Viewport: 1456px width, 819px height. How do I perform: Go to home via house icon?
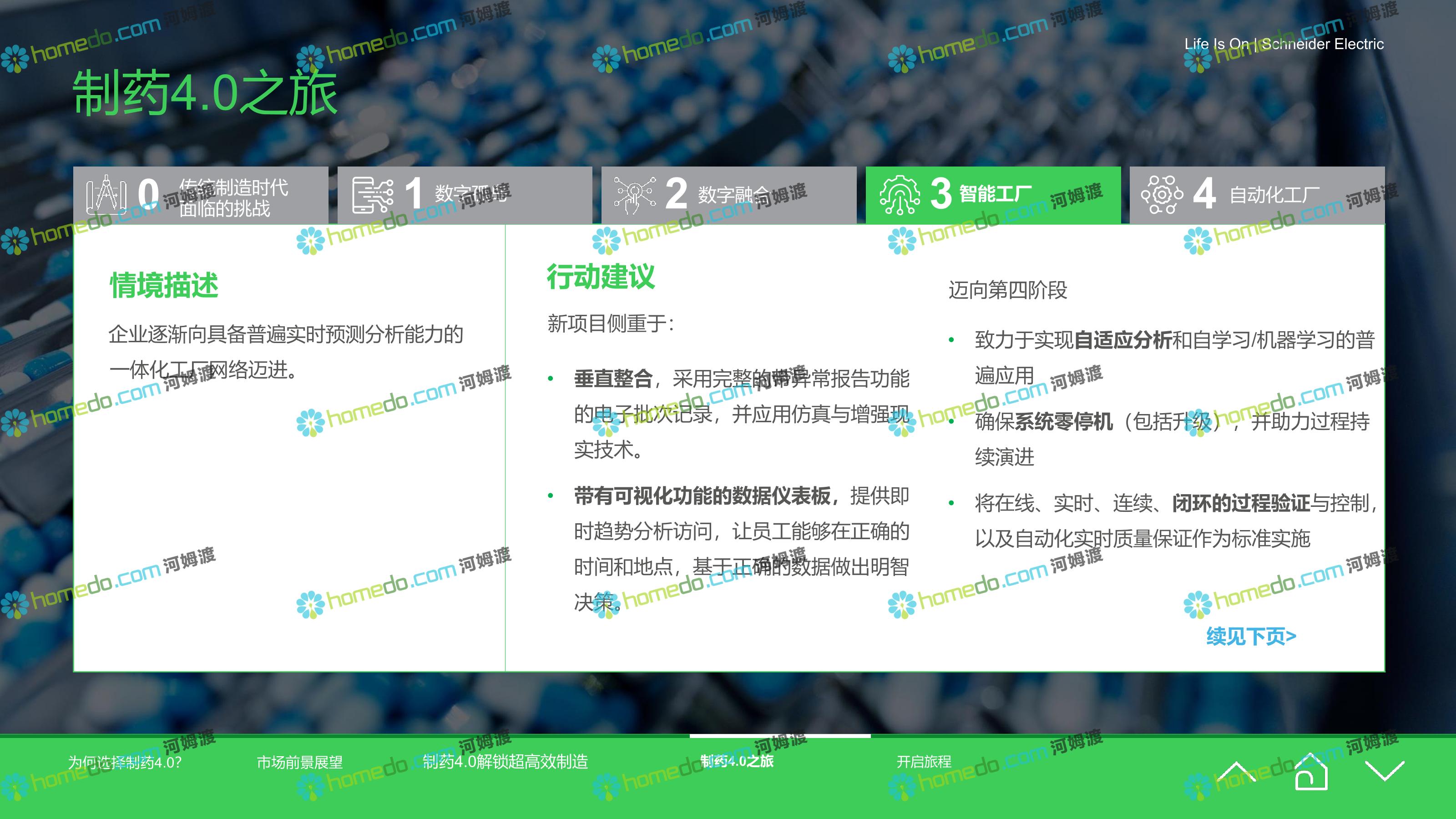point(1311,771)
